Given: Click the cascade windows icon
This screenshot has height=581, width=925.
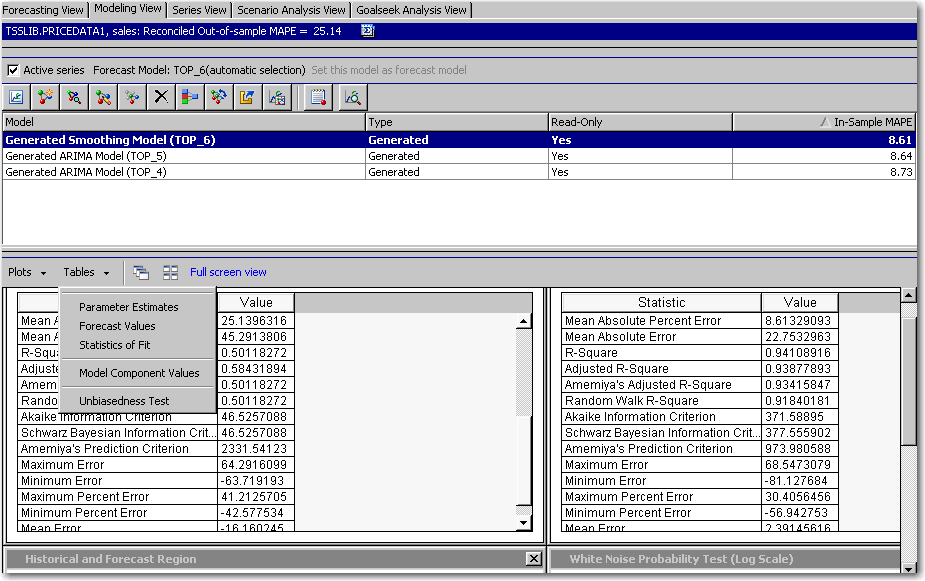Looking at the screenshot, I should point(141,272).
